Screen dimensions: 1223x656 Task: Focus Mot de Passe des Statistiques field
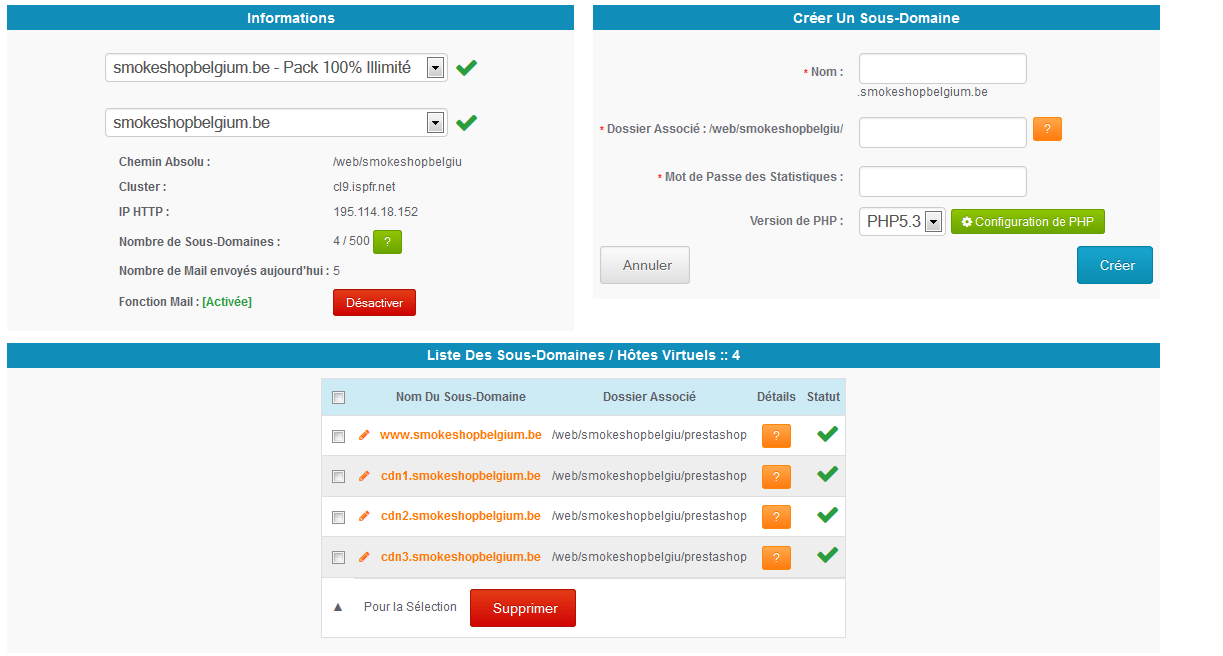pos(943,182)
